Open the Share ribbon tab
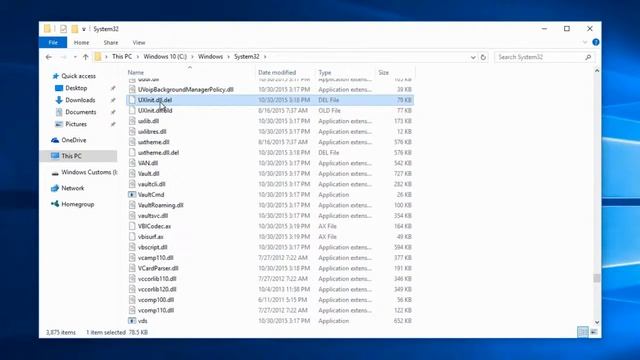The image size is (640, 360). tap(111, 42)
